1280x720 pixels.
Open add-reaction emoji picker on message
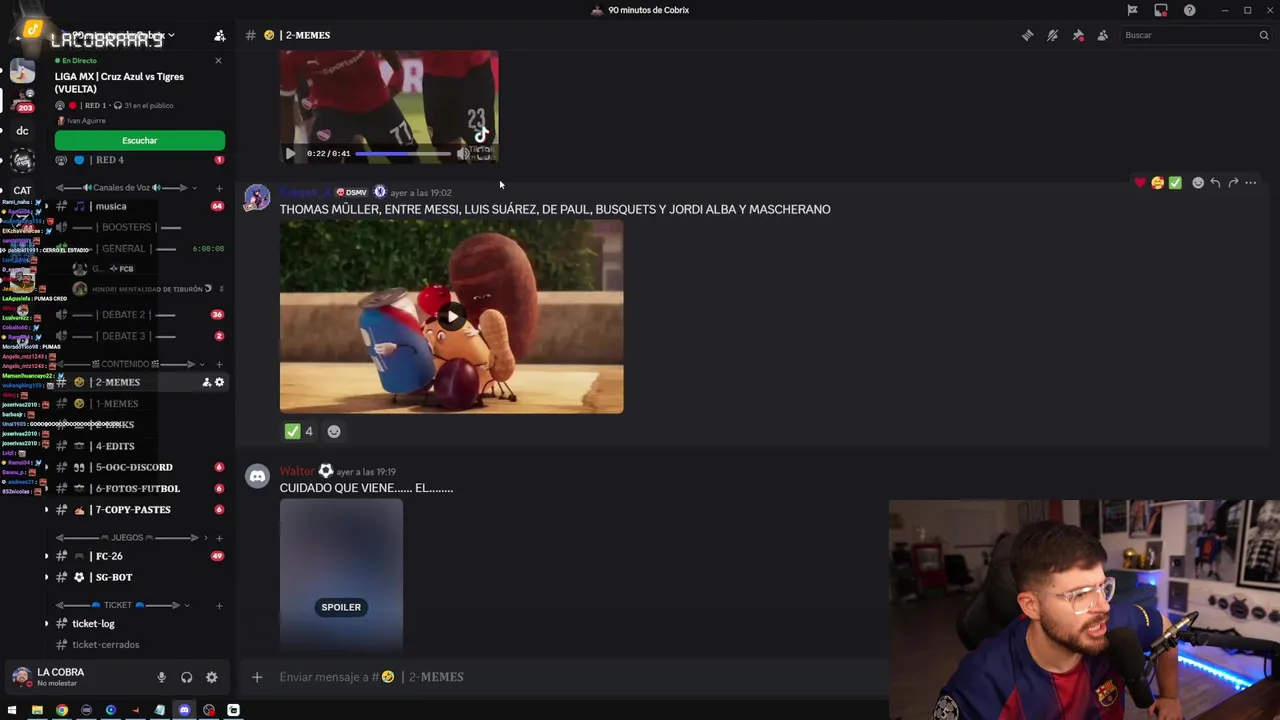coord(1198,183)
